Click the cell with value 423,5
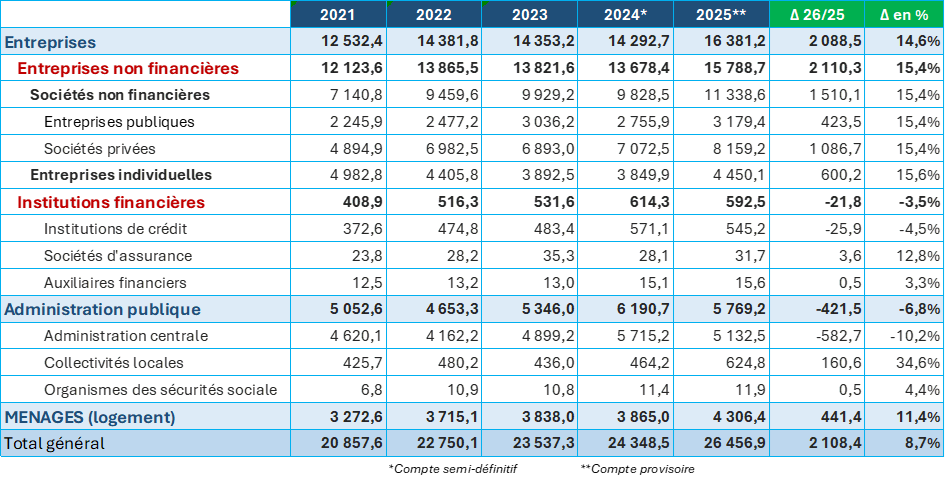This screenshot has width=945, height=478. (x=817, y=122)
